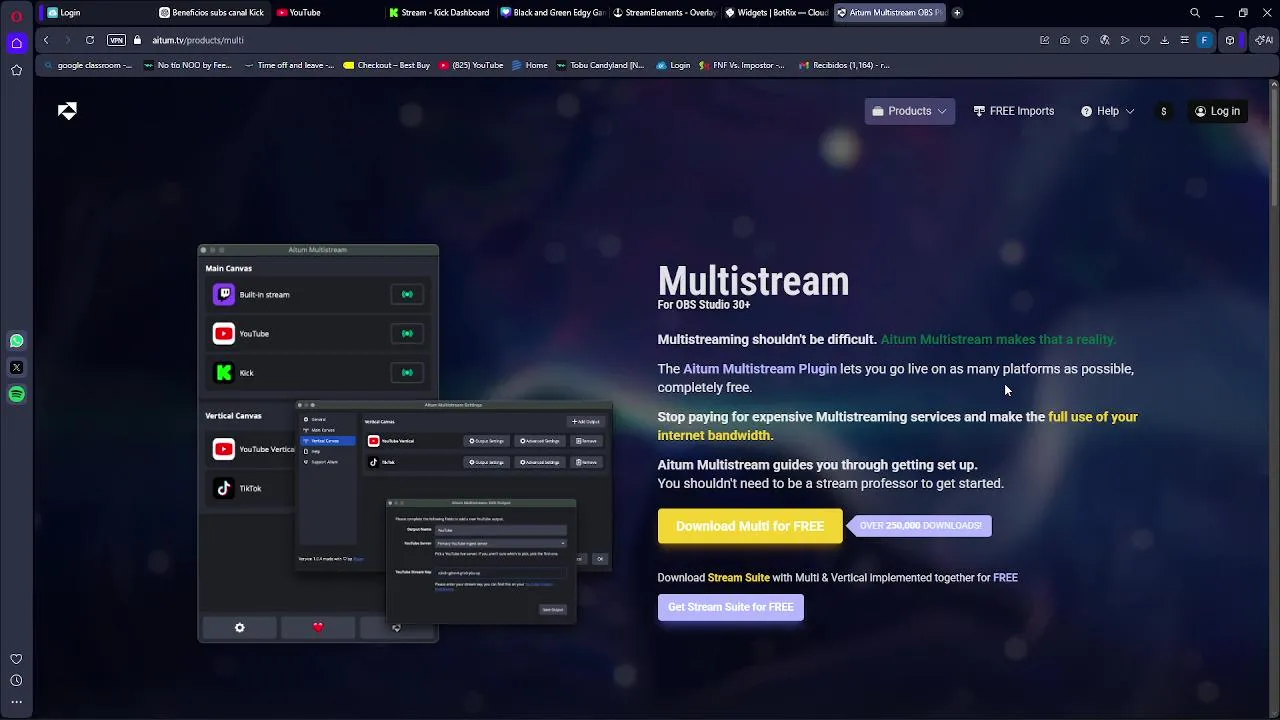Image resolution: width=1280 pixels, height=720 pixels.
Task: Open the tab search magnifier icon
Action: tap(1195, 13)
